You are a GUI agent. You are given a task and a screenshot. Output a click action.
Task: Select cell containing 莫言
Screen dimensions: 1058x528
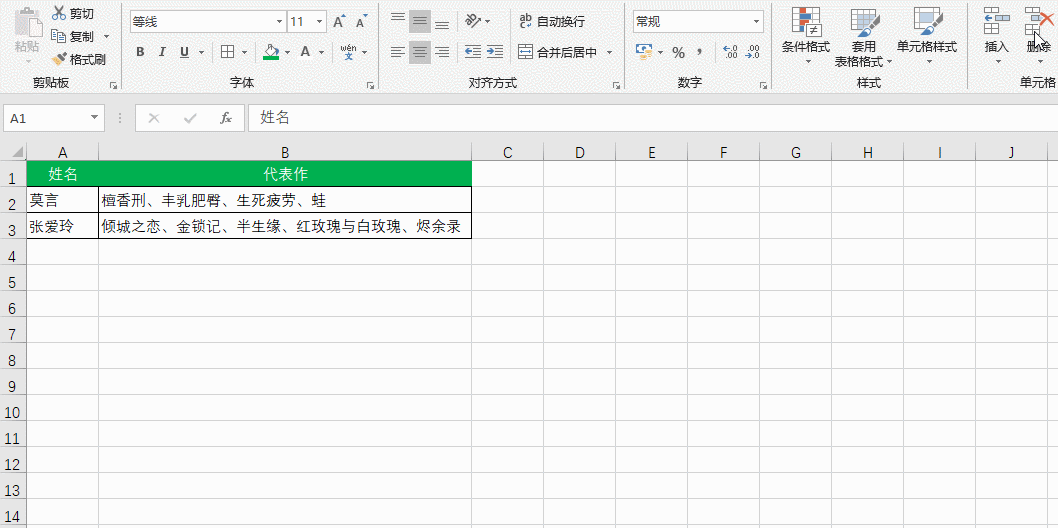(63, 200)
